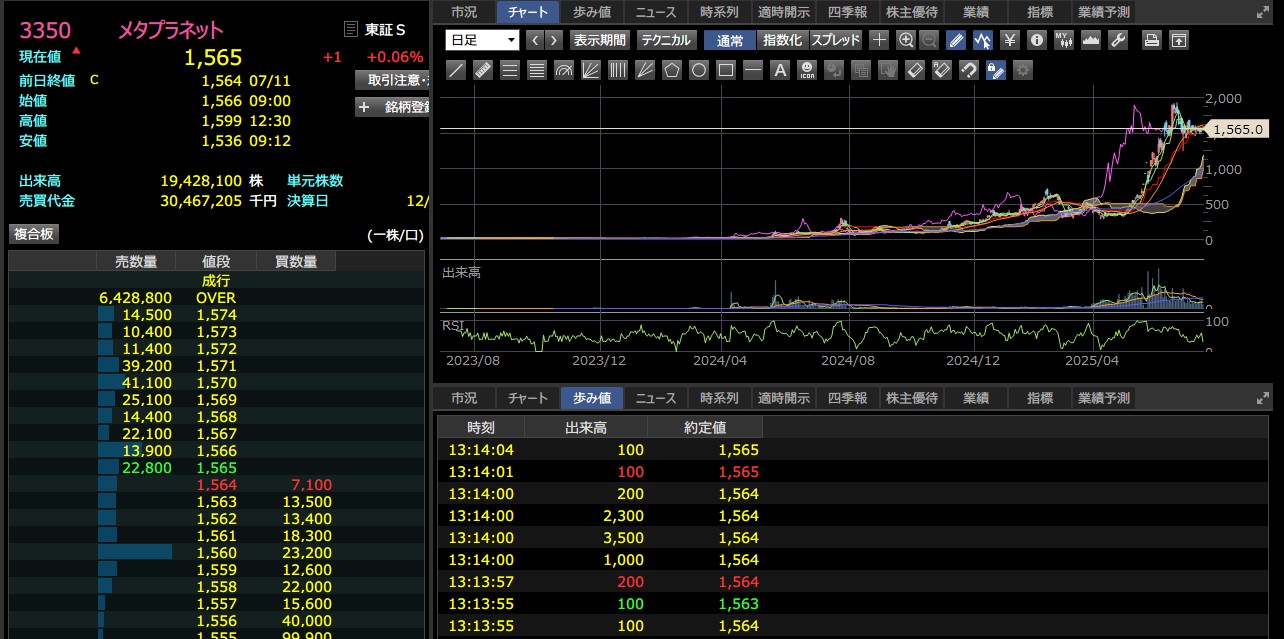Viewport: 1284px width, 639px height.
Task: Maximize the upper chart panel
Action: coord(1262,13)
